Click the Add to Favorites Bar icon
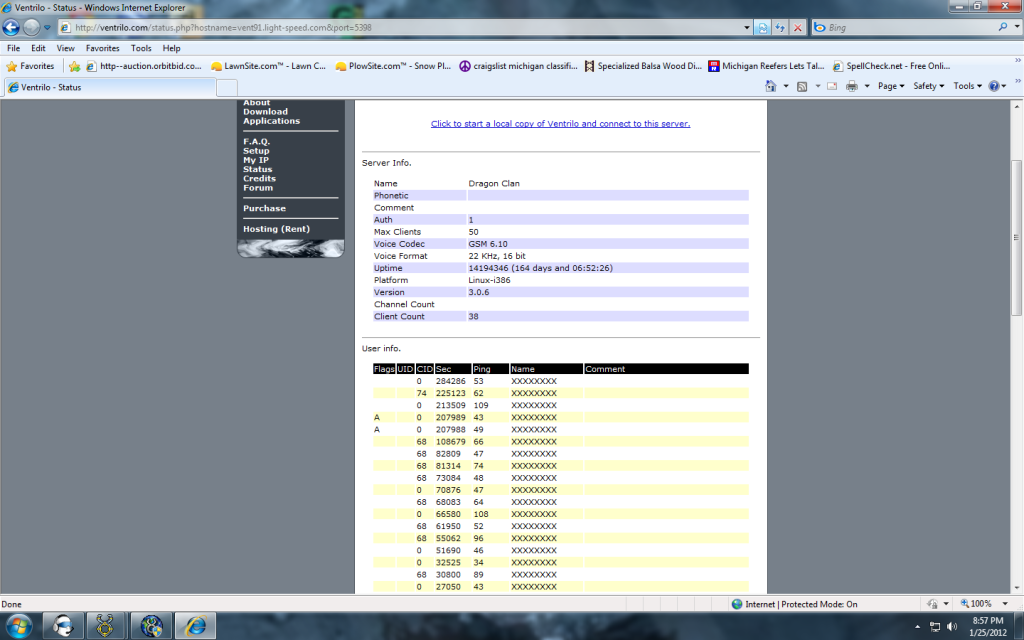The height and width of the screenshot is (640, 1024). click(x=74, y=66)
